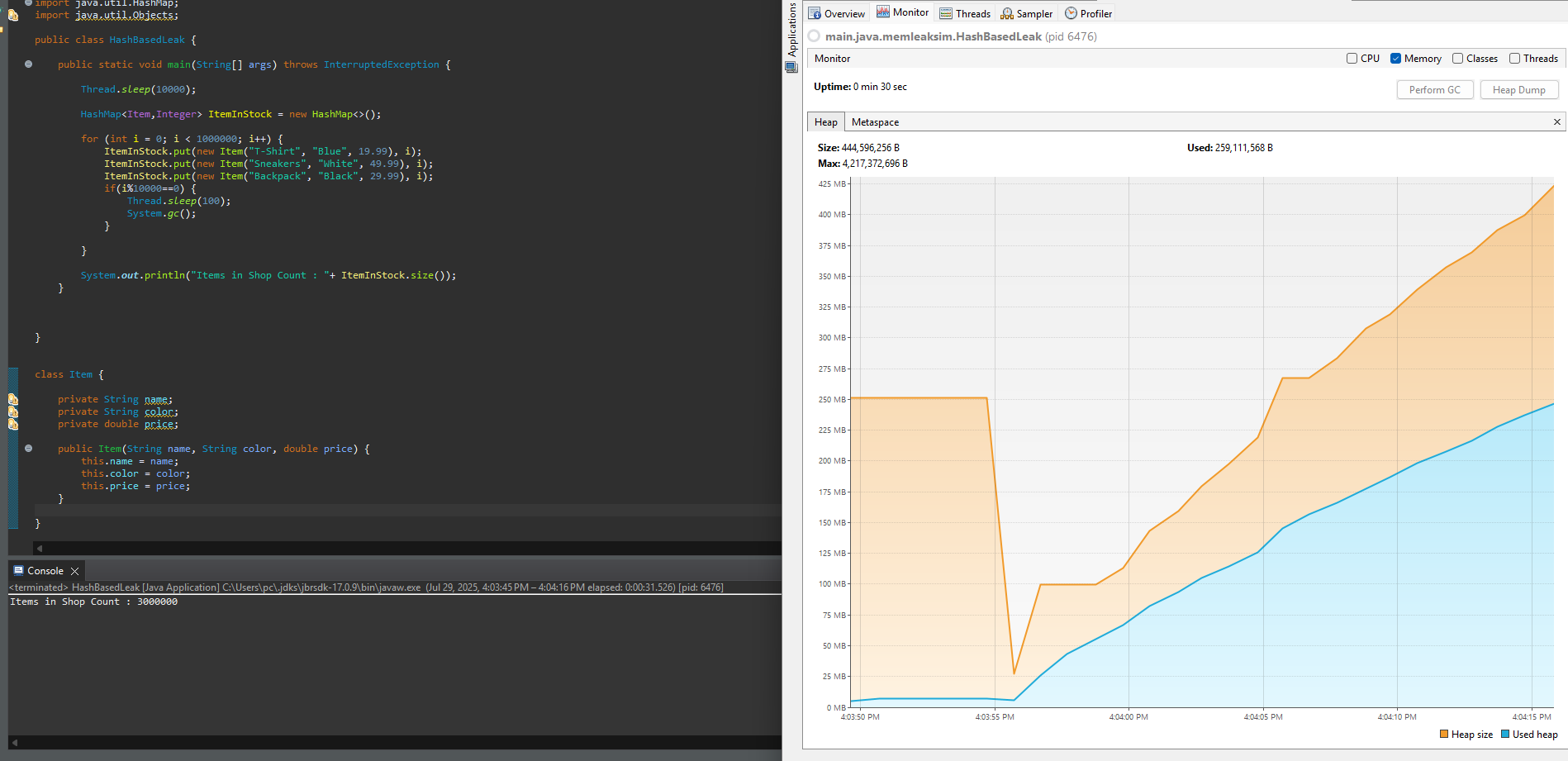Click warning icon beside private double price
The width and height of the screenshot is (1568, 761).
click(13, 425)
